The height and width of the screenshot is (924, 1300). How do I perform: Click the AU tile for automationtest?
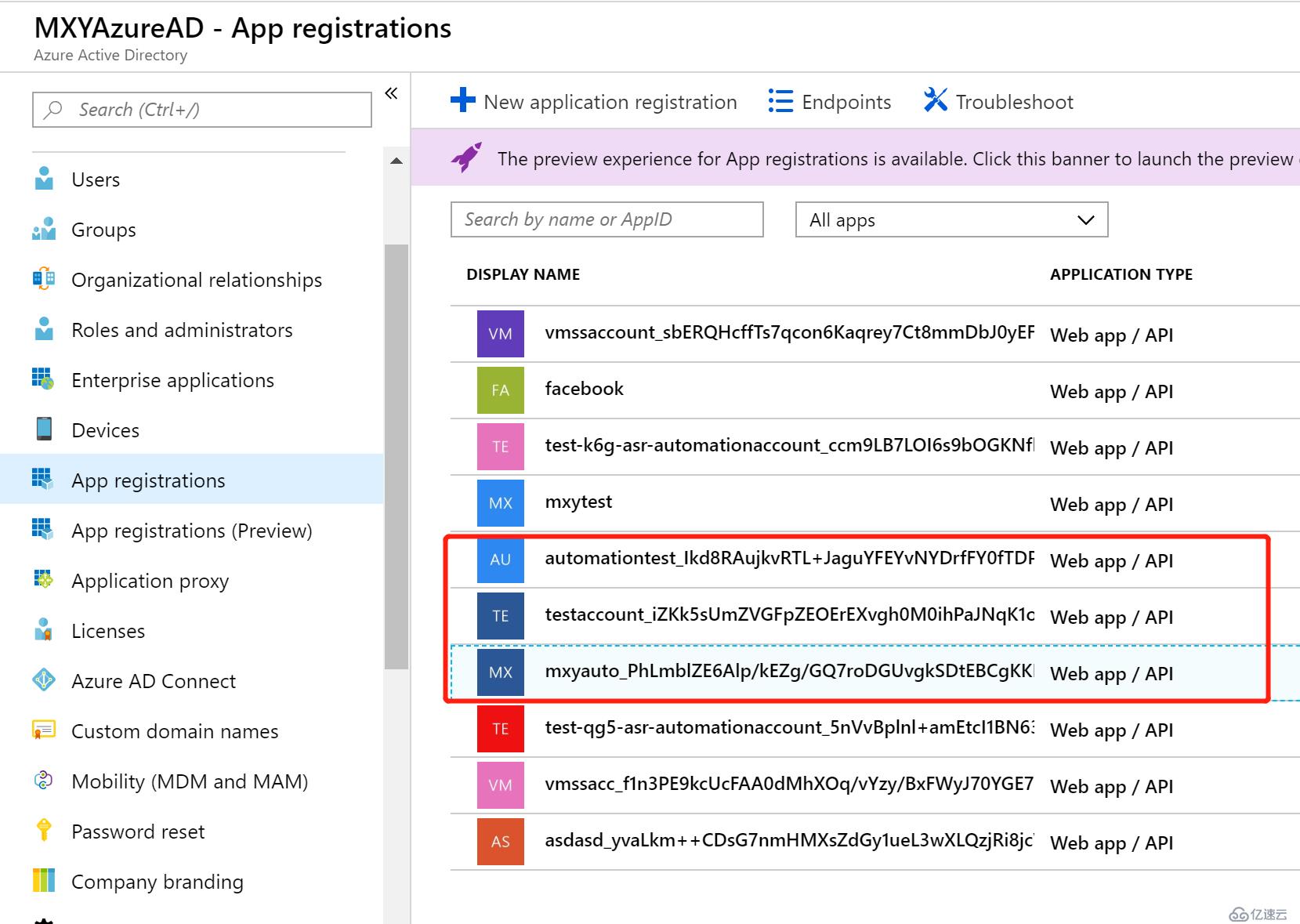coord(501,560)
